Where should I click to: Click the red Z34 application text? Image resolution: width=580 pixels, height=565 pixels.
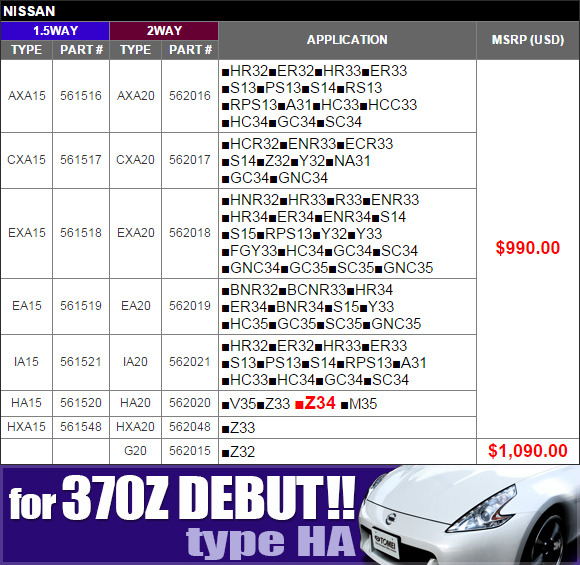coord(316,403)
